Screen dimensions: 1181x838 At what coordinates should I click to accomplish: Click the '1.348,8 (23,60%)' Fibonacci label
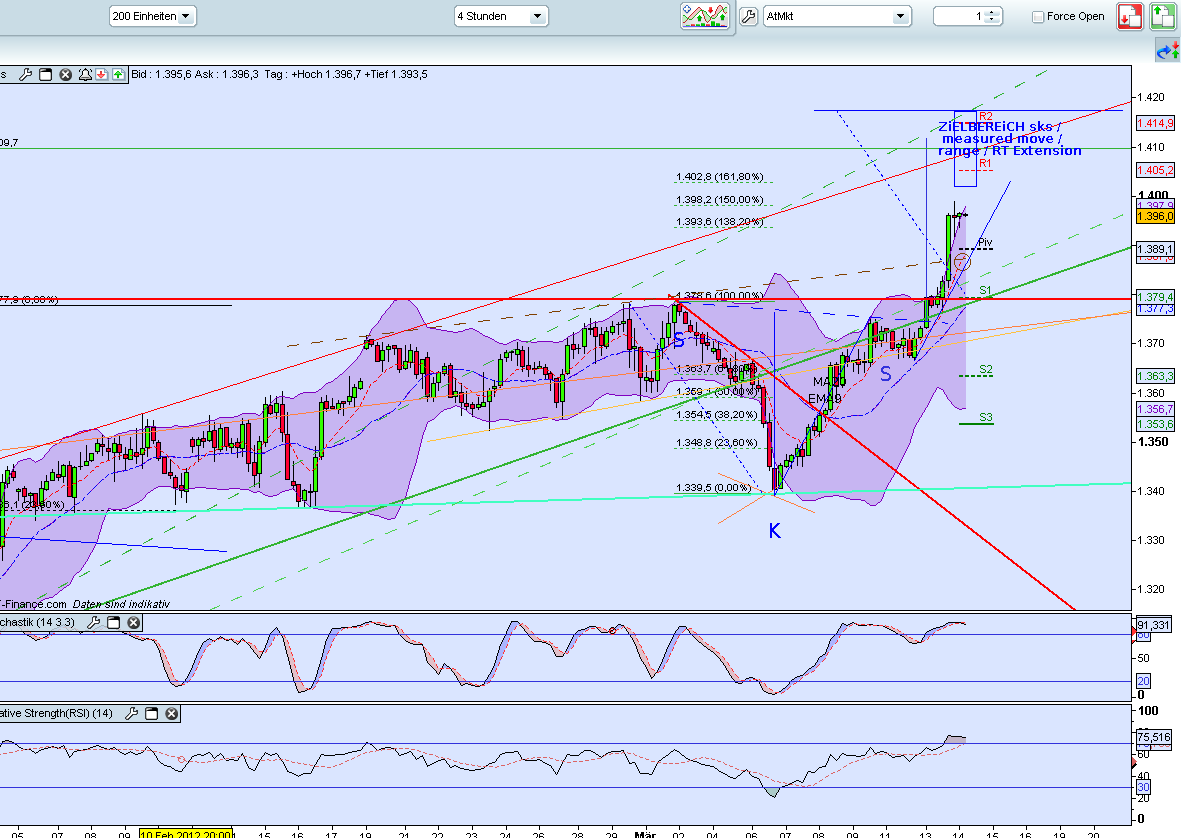(x=716, y=443)
